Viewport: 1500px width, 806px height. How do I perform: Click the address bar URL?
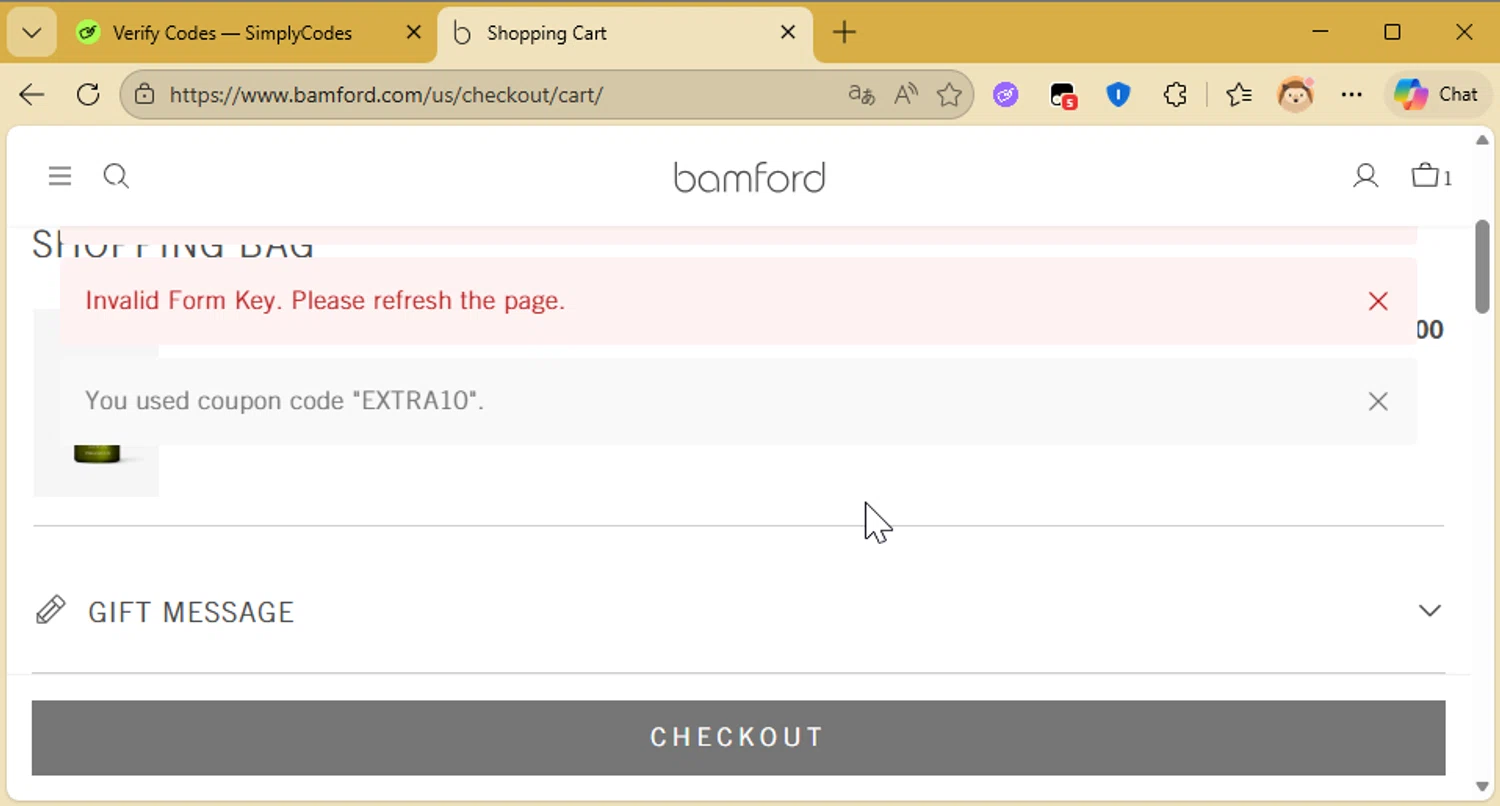(x=386, y=95)
